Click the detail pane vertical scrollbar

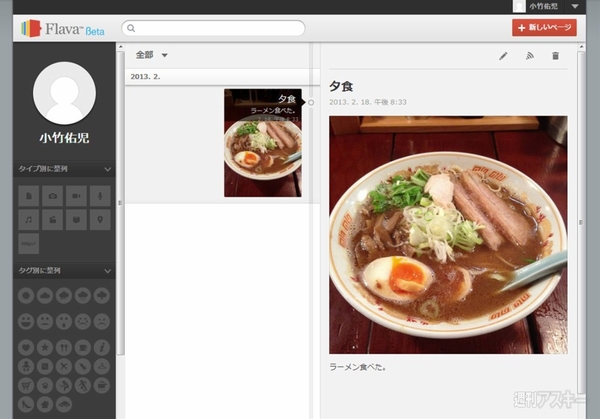[581, 222]
